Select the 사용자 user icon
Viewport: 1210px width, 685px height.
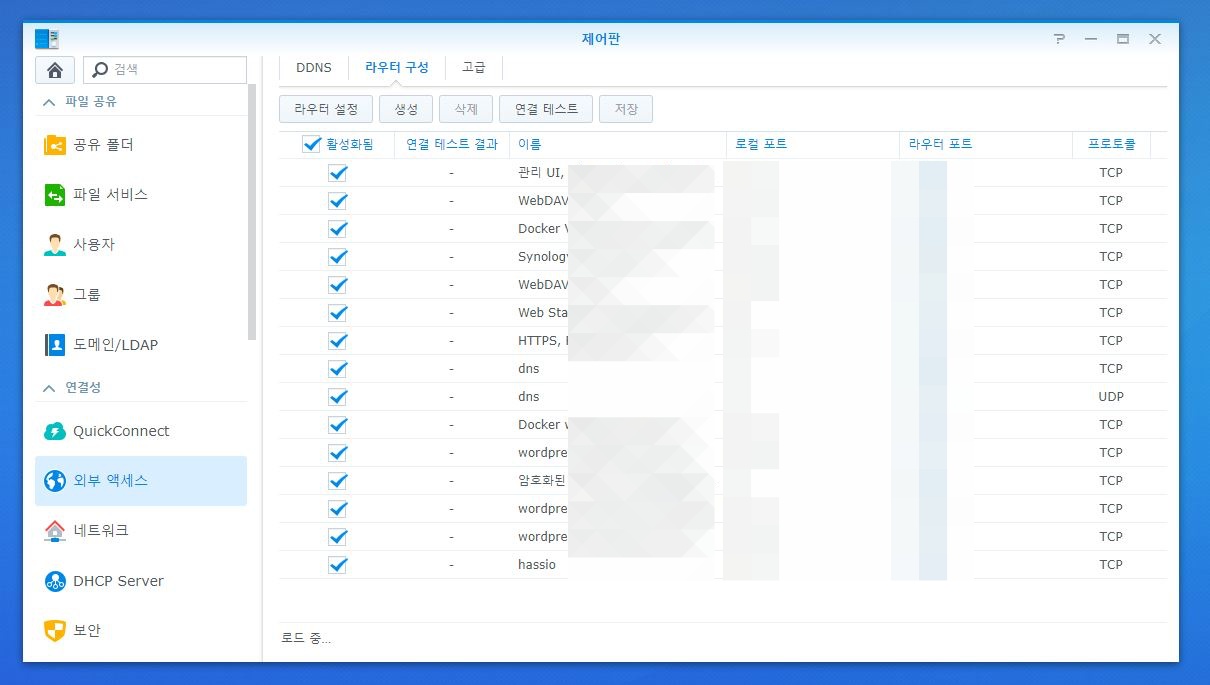55,245
